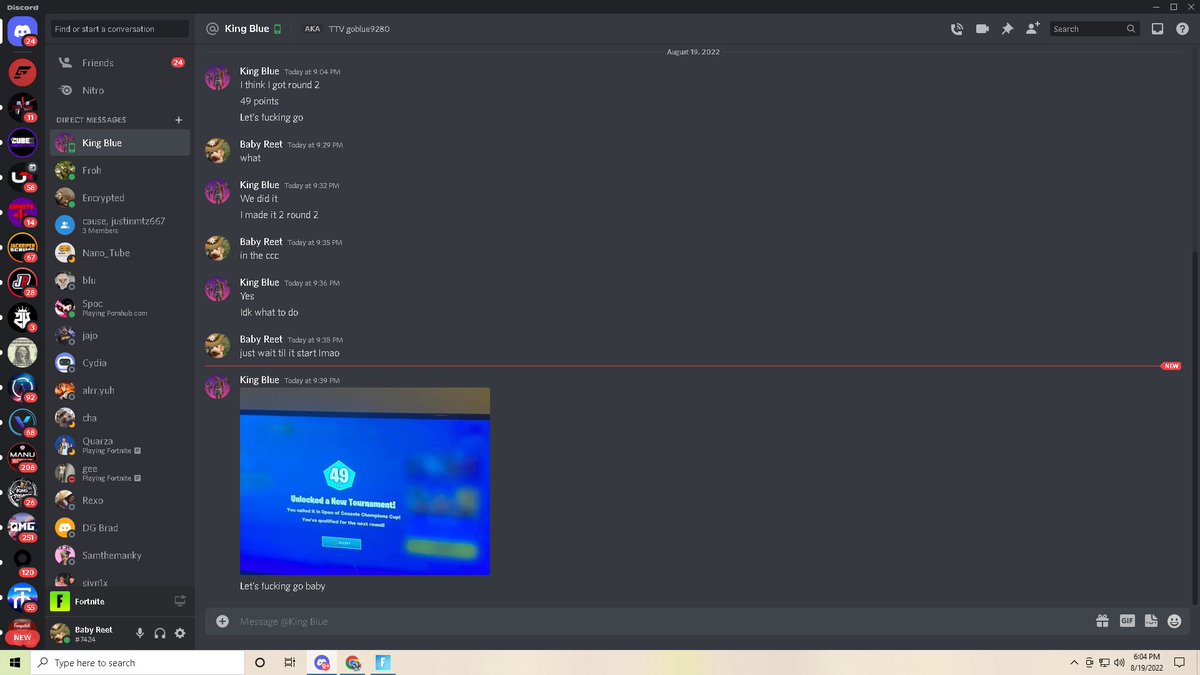Open the sticker picker
The image size is (1200, 675).
coord(1151,621)
